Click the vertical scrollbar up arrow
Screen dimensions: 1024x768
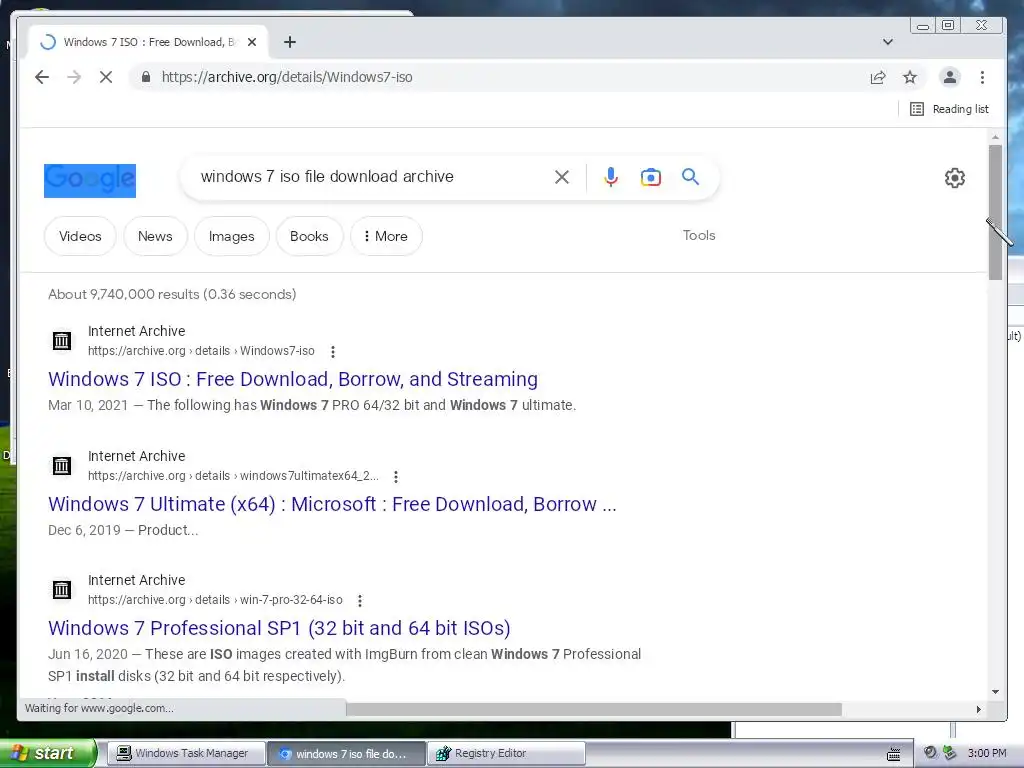tap(995, 138)
